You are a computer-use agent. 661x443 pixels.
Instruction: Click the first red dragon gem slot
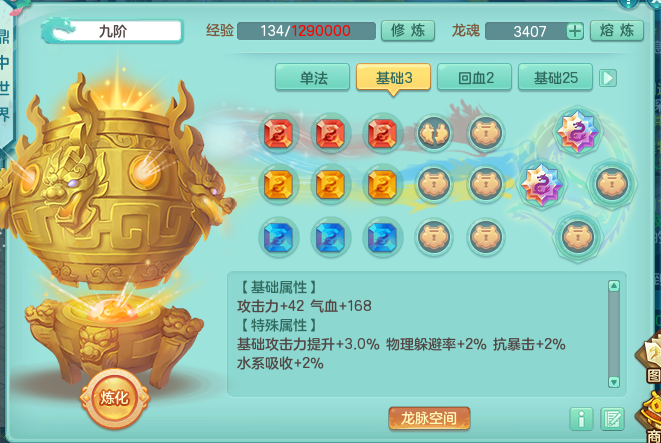tap(278, 134)
